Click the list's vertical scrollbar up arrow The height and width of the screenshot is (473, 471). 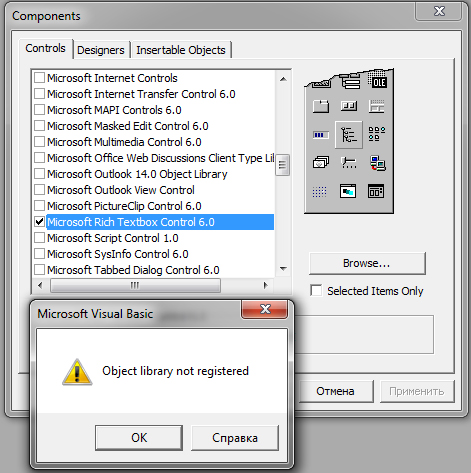[283, 79]
